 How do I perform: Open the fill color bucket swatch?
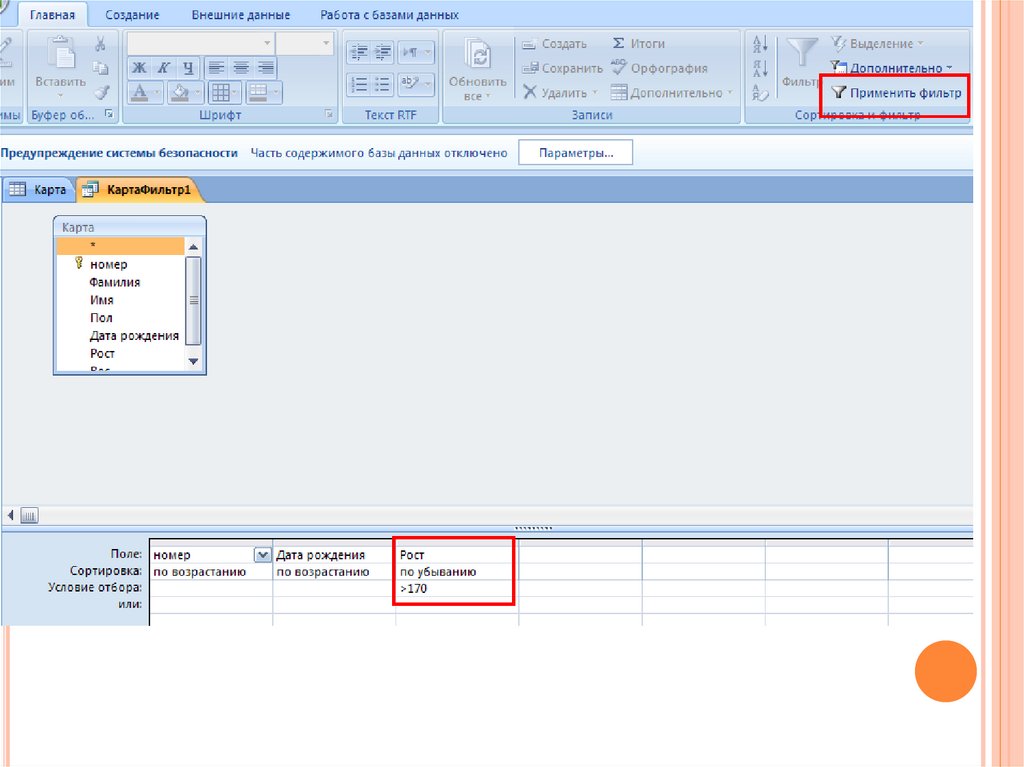pyautogui.click(x=180, y=93)
